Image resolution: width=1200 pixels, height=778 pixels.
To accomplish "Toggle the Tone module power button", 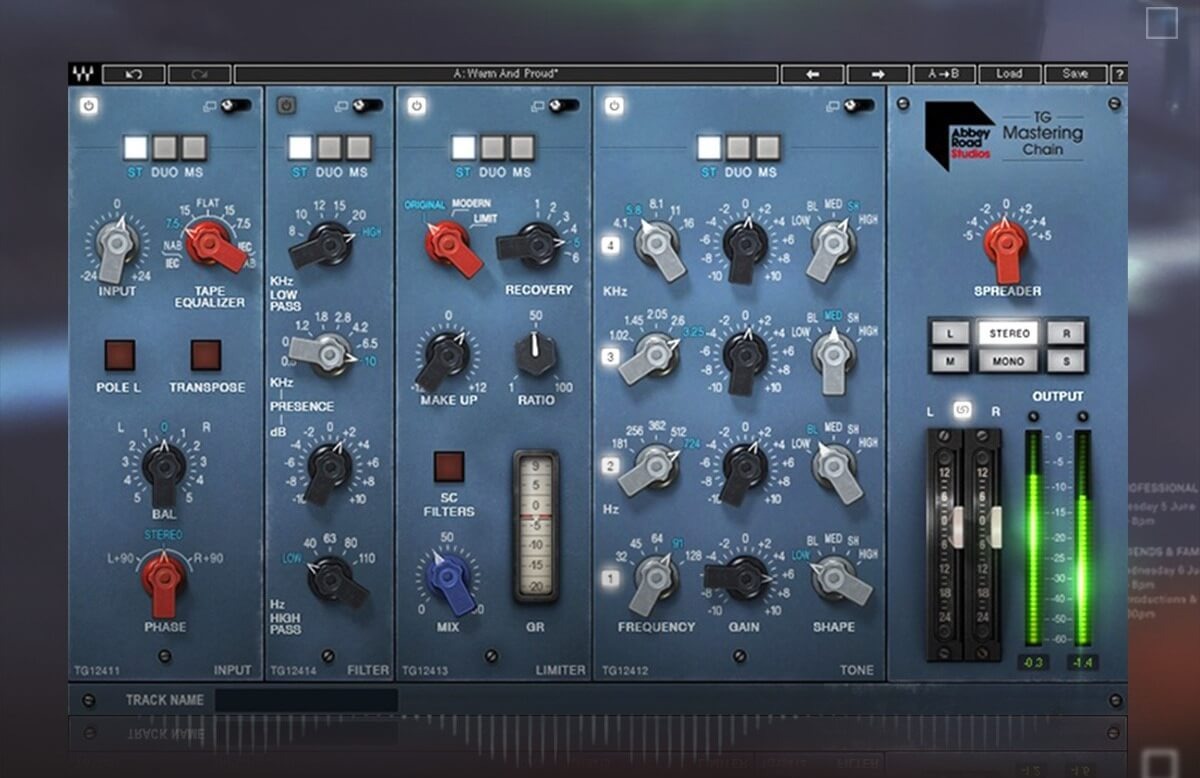I will [615, 105].
